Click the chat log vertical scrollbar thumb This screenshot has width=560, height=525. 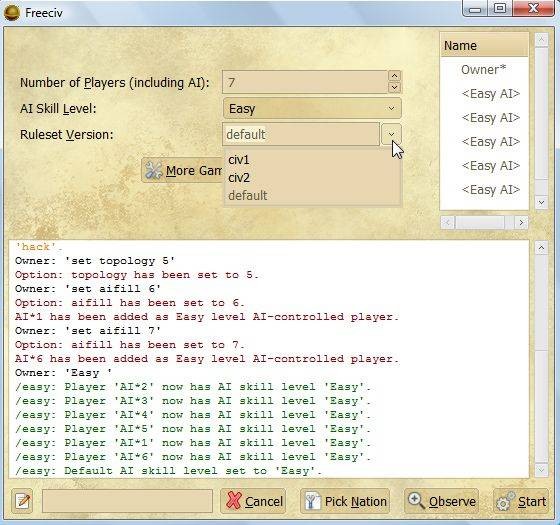coord(541,406)
